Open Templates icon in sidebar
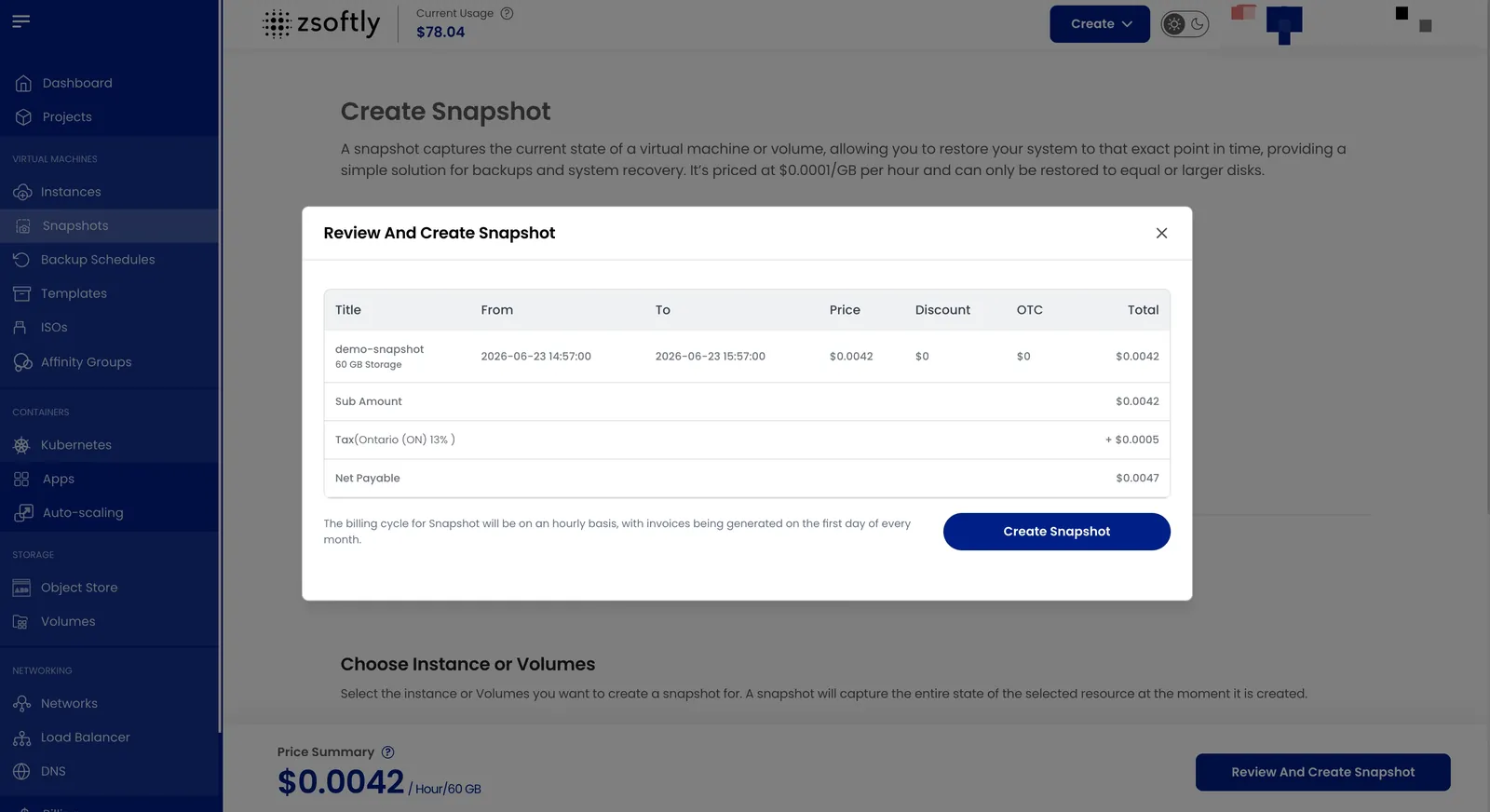The width and height of the screenshot is (1490, 812). point(21,293)
